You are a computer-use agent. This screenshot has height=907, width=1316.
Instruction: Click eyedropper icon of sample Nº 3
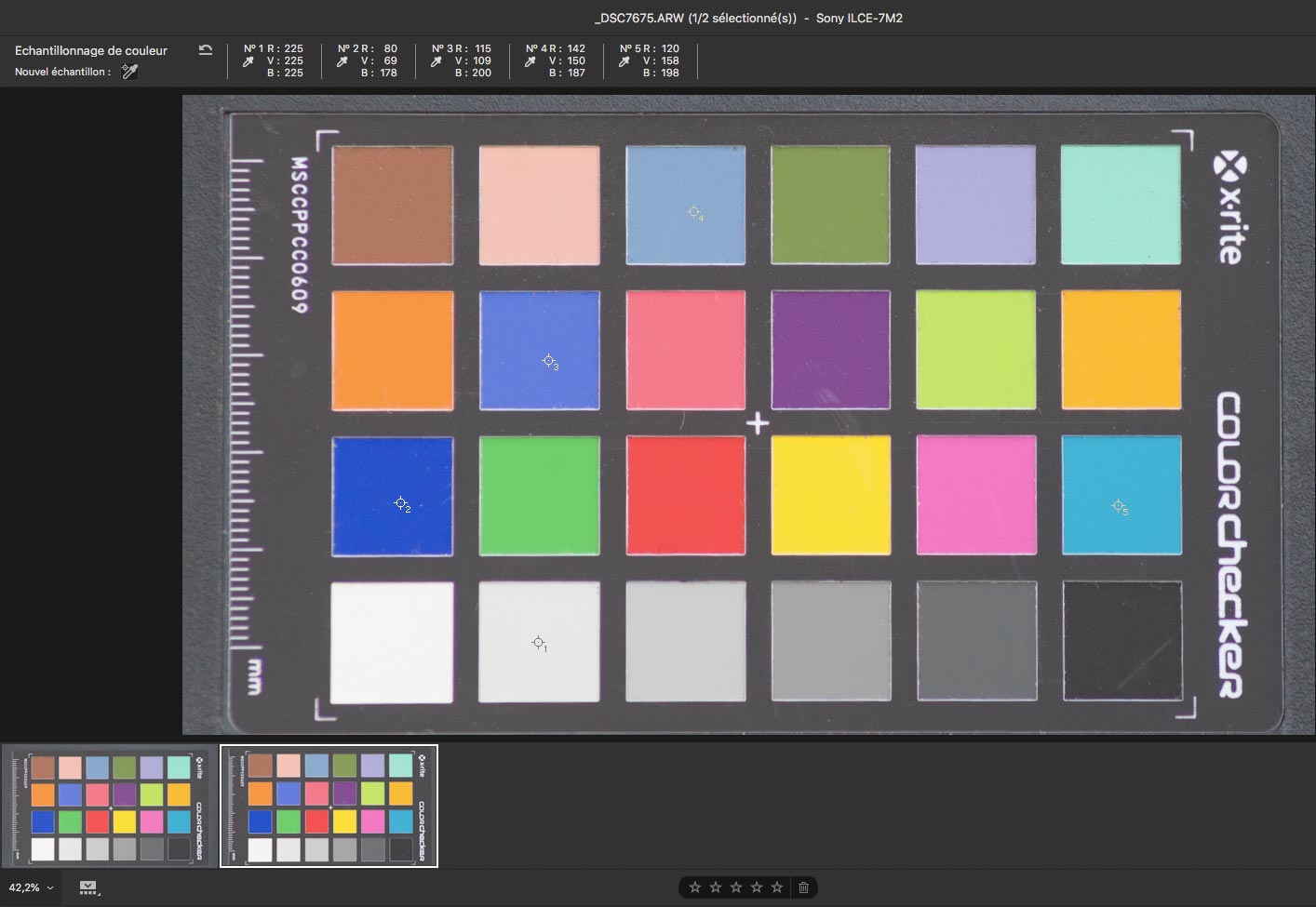(436, 61)
